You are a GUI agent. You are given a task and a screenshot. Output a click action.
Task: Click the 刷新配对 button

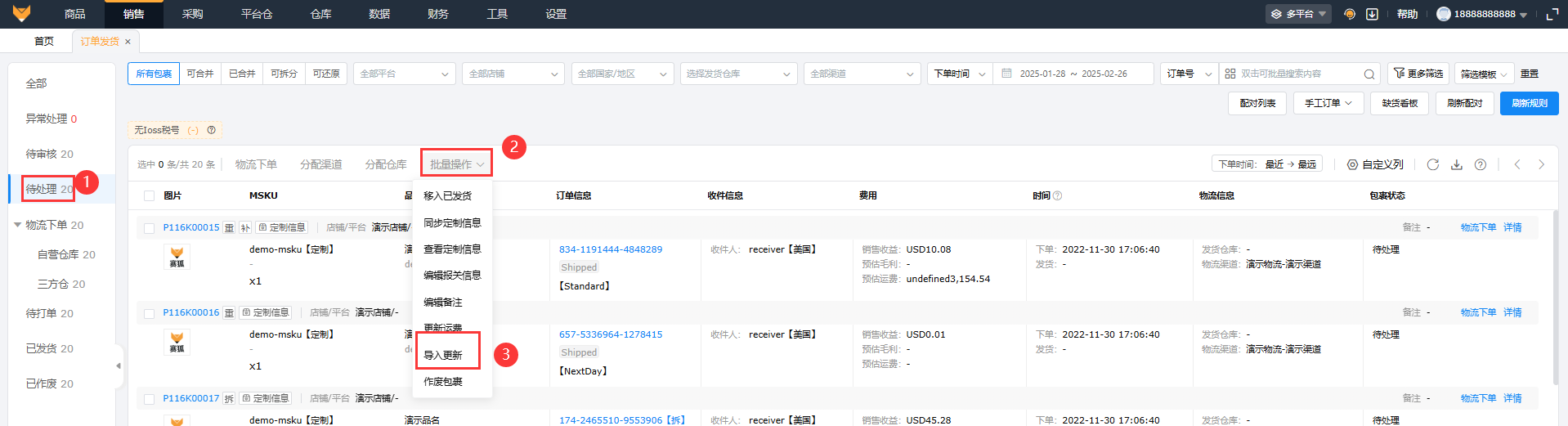1464,103
